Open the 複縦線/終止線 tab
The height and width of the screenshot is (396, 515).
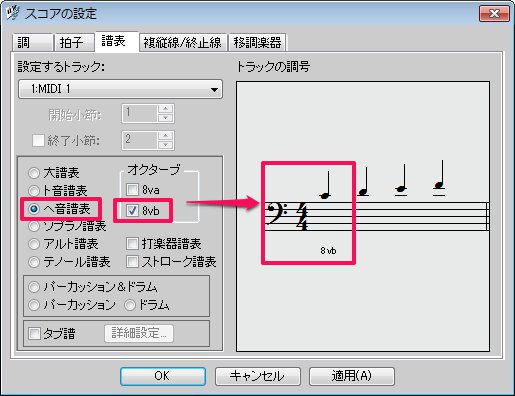(x=183, y=43)
